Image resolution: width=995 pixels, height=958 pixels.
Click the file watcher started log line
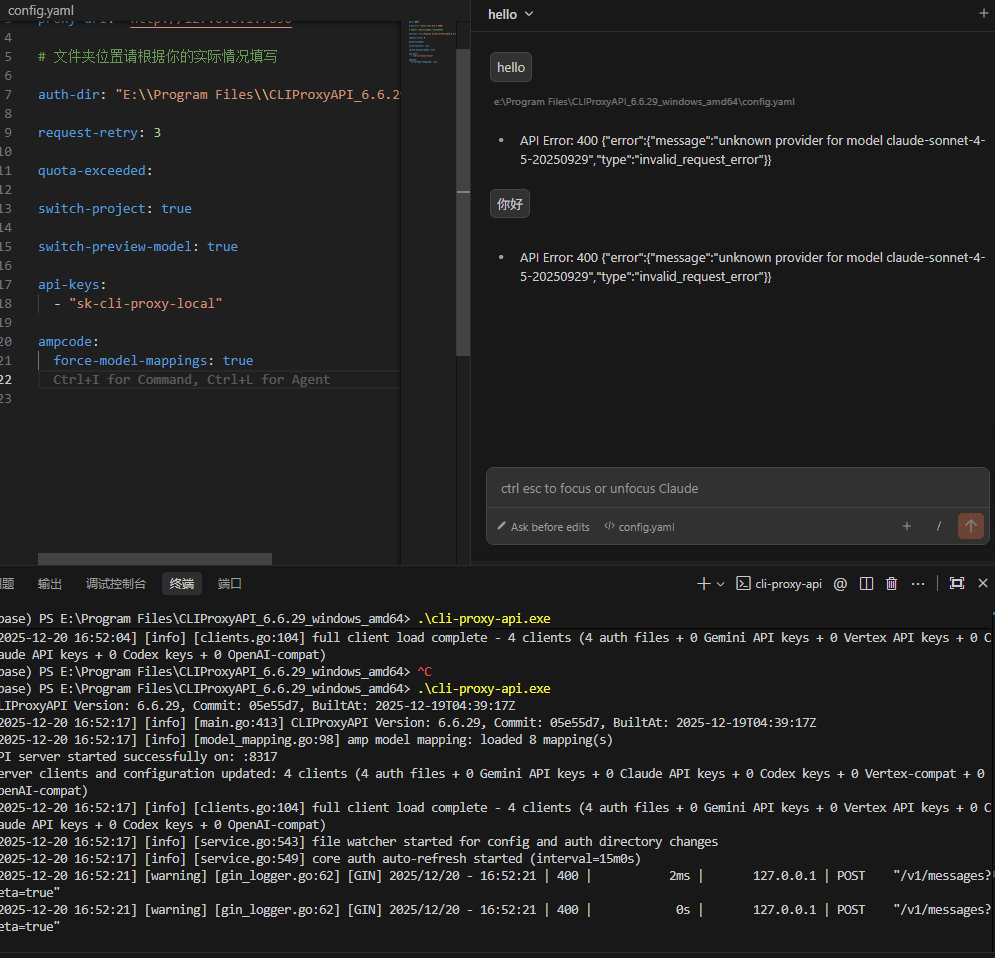tap(359, 842)
